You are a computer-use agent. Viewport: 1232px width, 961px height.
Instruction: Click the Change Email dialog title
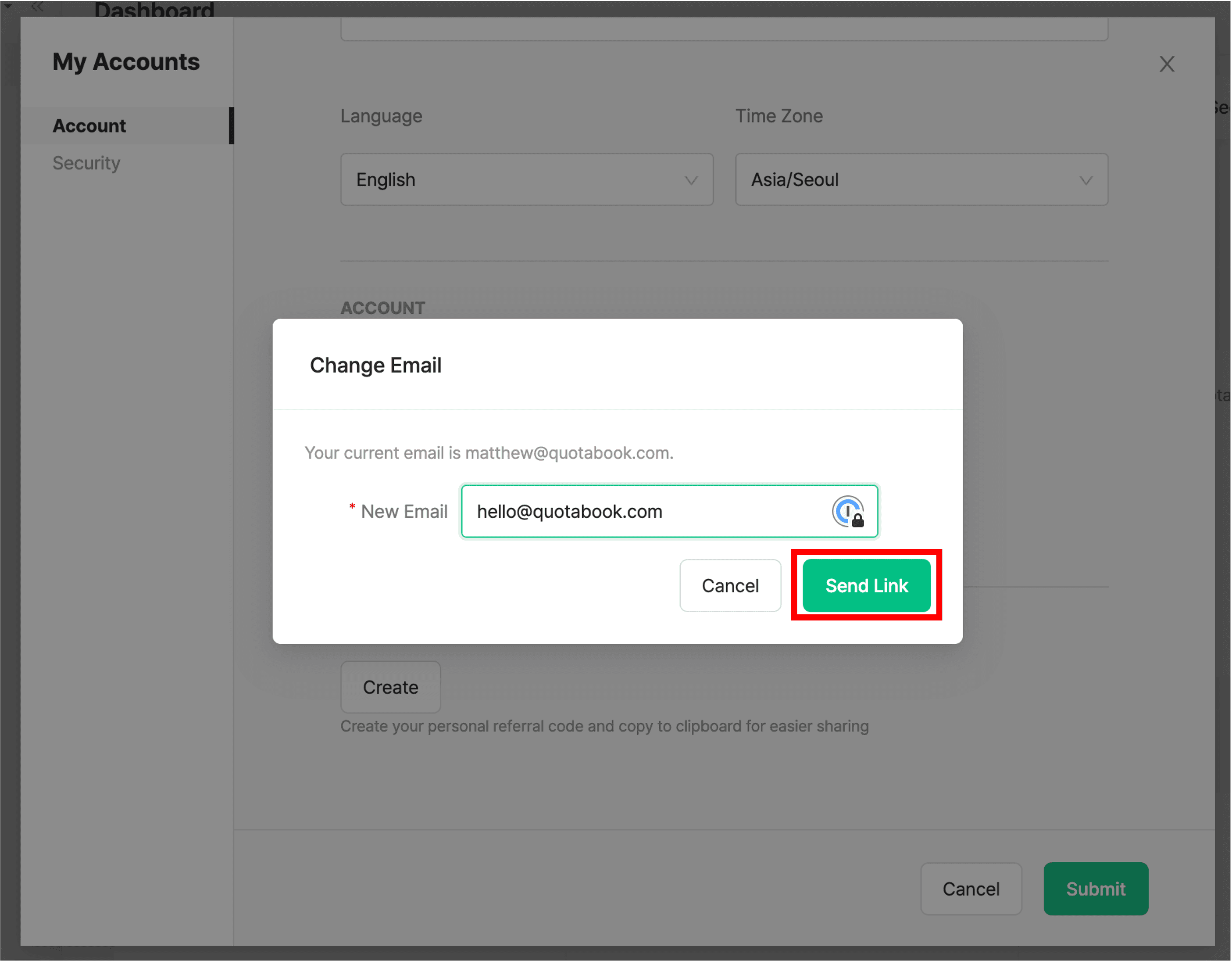[x=376, y=365]
